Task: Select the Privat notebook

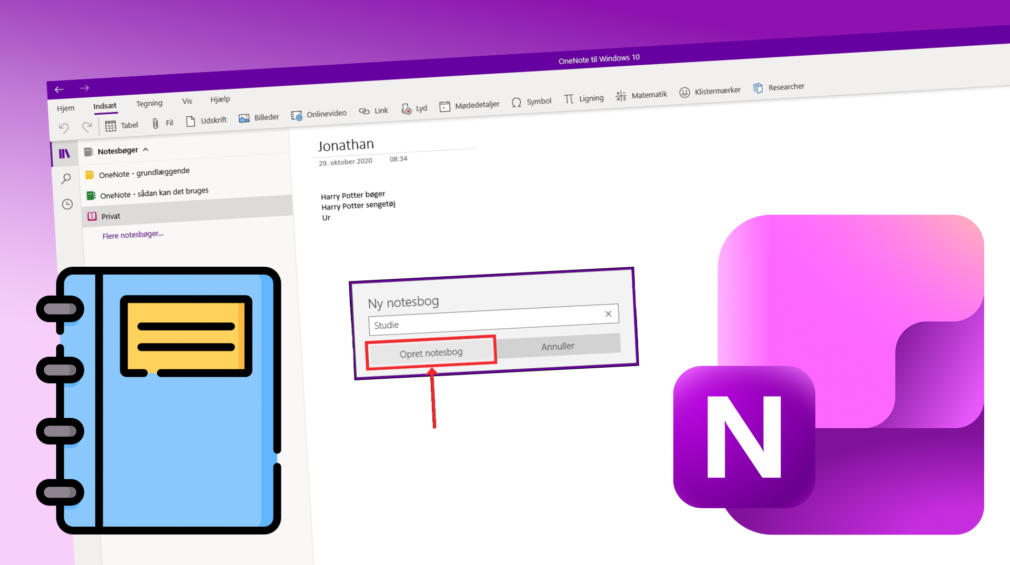Action: 110,215
